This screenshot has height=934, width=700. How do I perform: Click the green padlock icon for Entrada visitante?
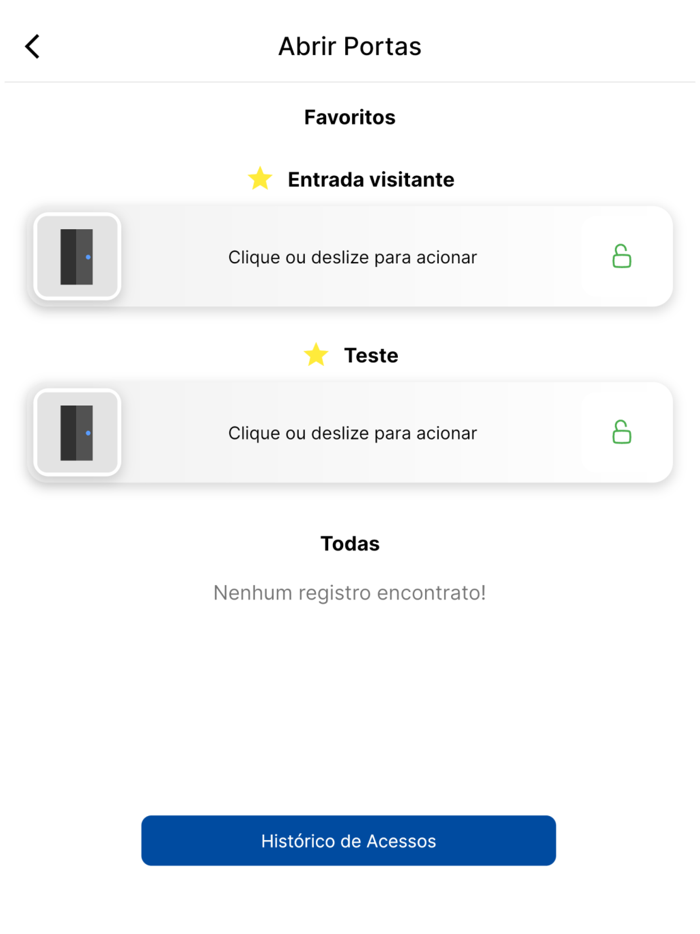click(622, 256)
